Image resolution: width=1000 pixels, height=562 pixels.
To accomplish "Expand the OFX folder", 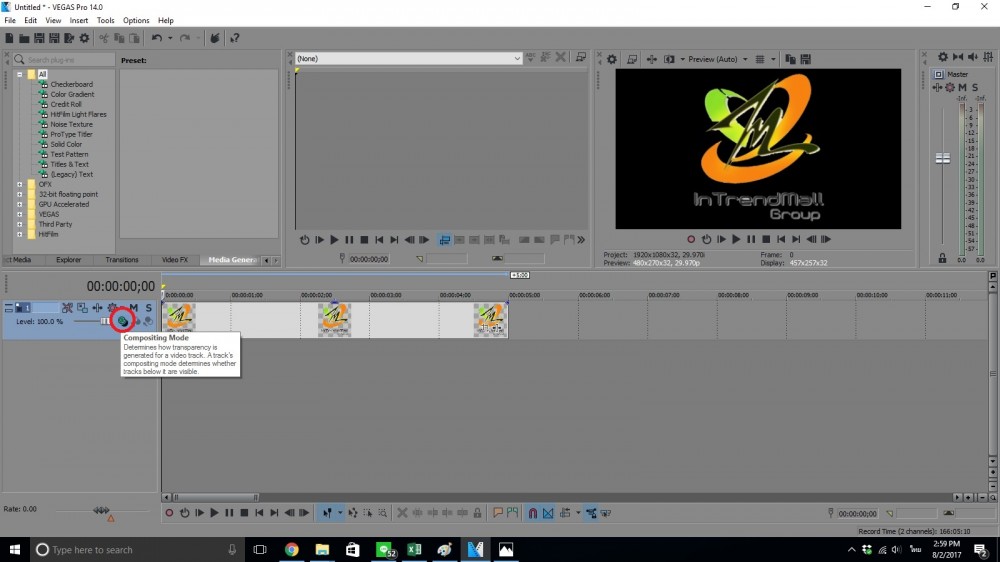I will point(20,184).
